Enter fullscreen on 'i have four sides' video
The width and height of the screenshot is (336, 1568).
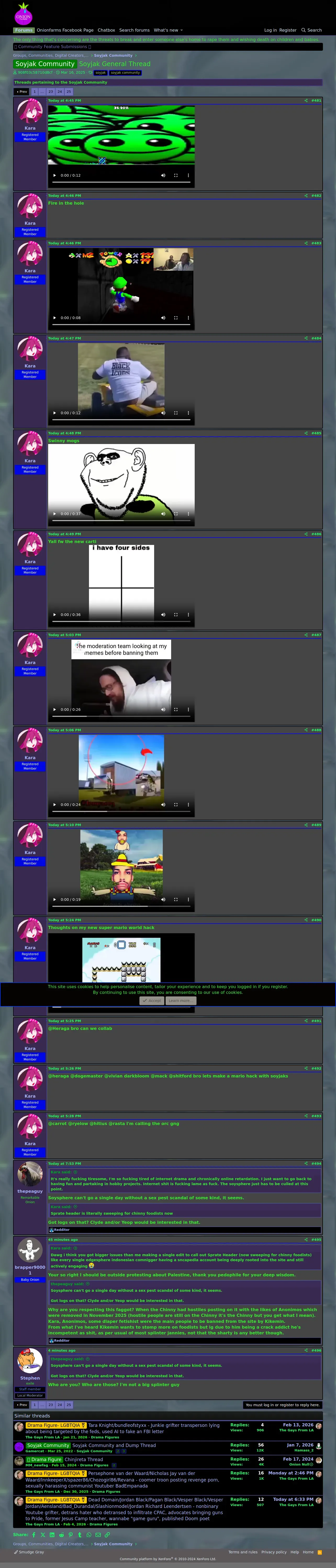[176, 614]
